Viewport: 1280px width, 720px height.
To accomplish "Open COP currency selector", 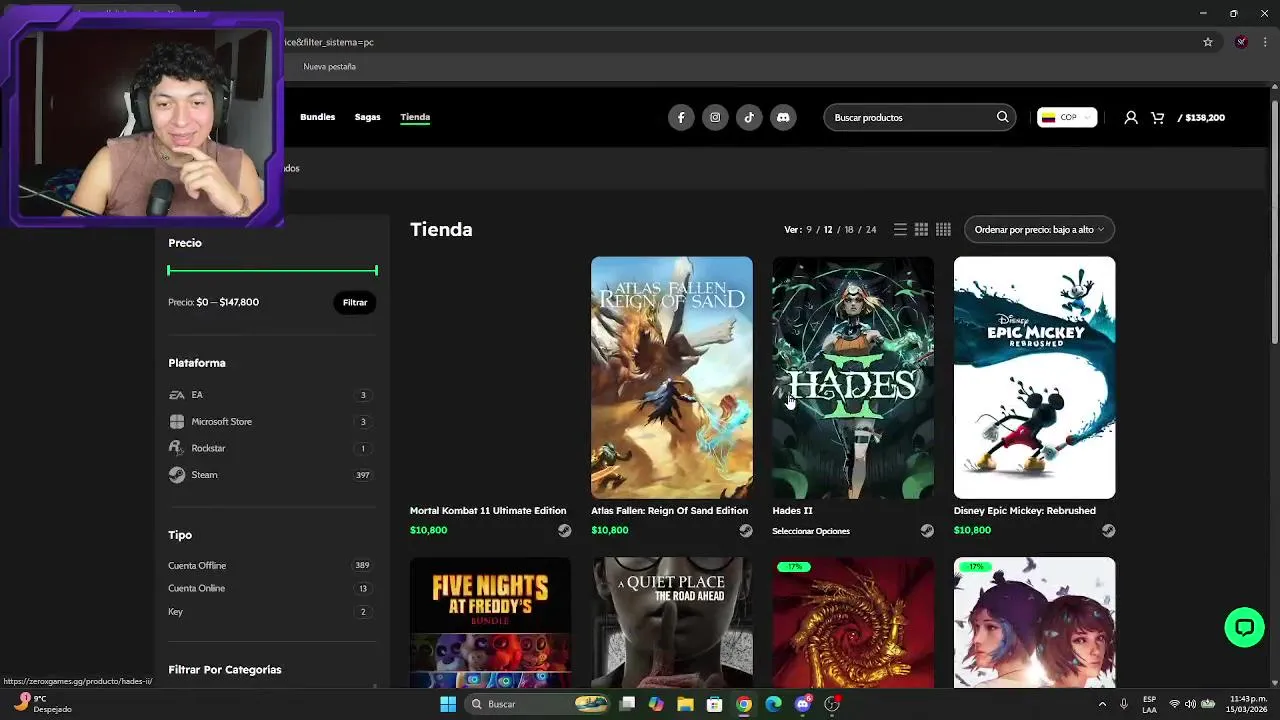I will click(1067, 117).
